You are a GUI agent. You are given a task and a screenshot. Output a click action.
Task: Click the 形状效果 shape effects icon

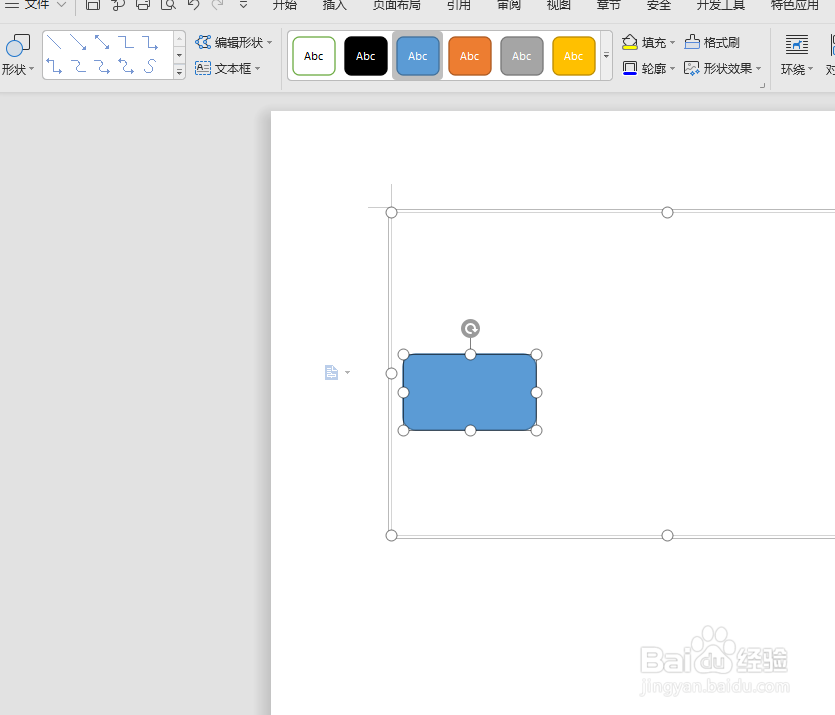[x=692, y=68]
